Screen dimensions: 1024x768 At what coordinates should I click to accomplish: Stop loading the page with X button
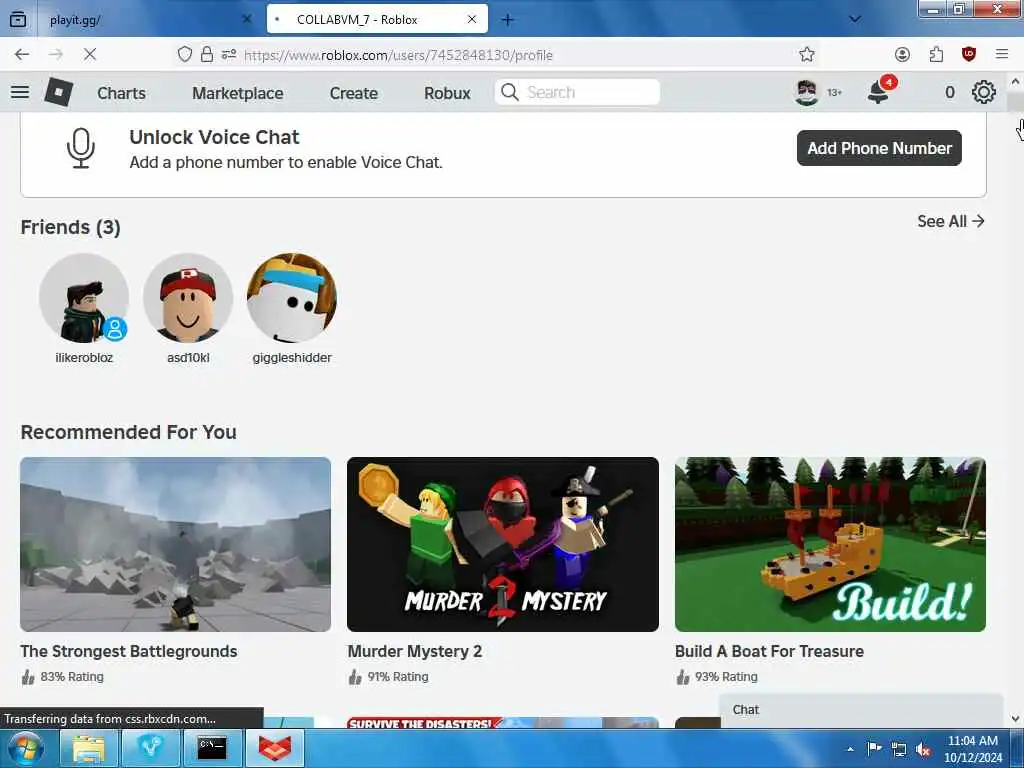pos(89,54)
